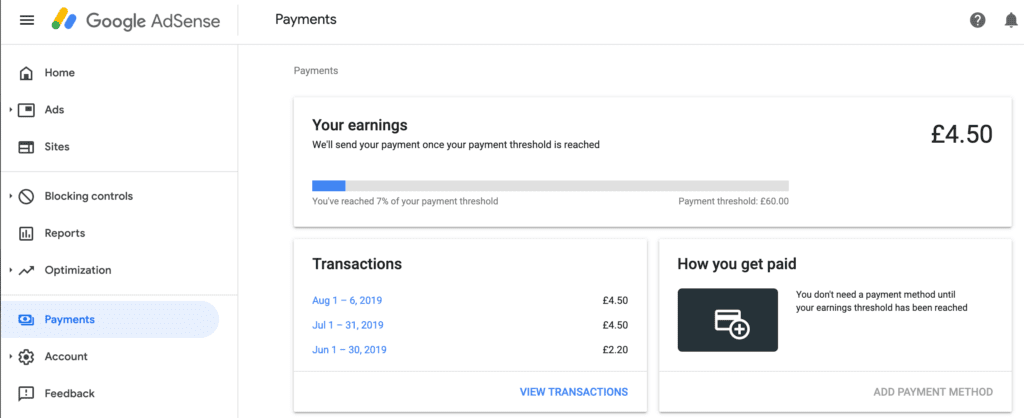This screenshot has height=418, width=1024.
Task: Open the hamburger main menu icon
Action: 27,20
